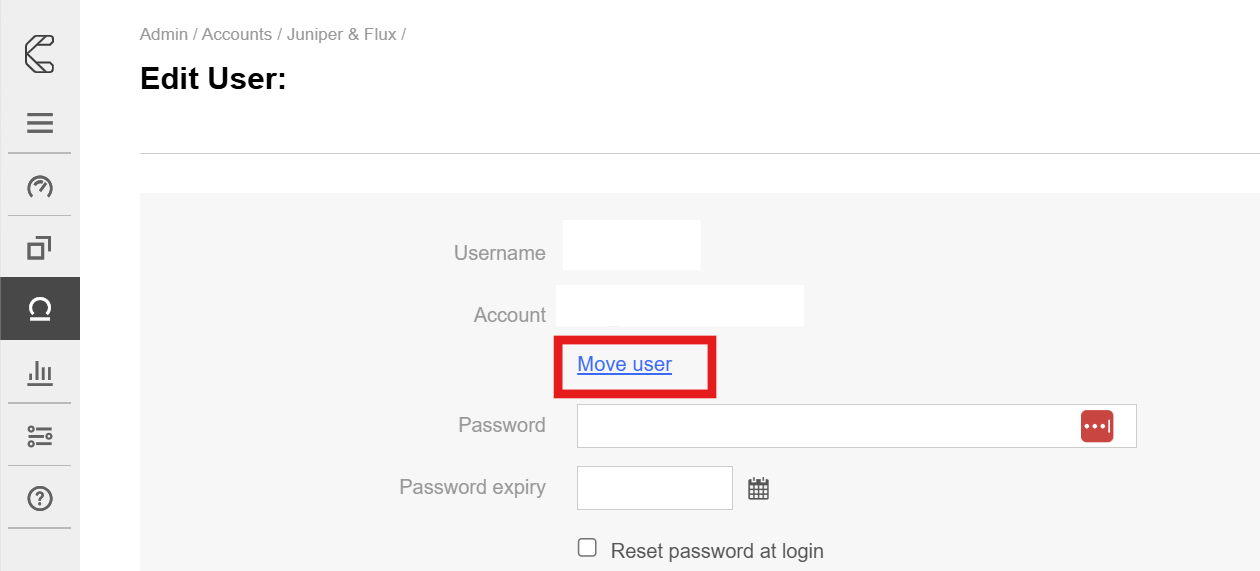The width and height of the screenshot is (1260, 571).
Task: Open the password expiry calendar picker
Action: click(x=759, y=489)
